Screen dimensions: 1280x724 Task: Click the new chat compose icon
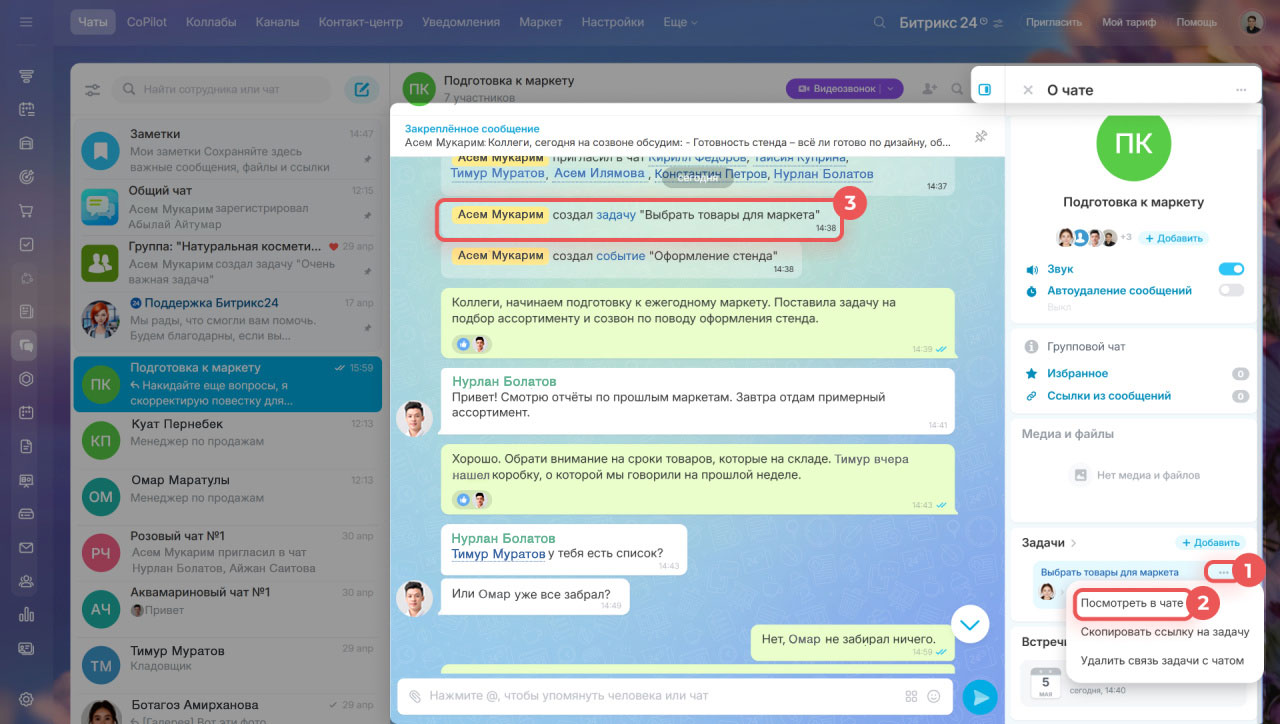pos(361,90)
